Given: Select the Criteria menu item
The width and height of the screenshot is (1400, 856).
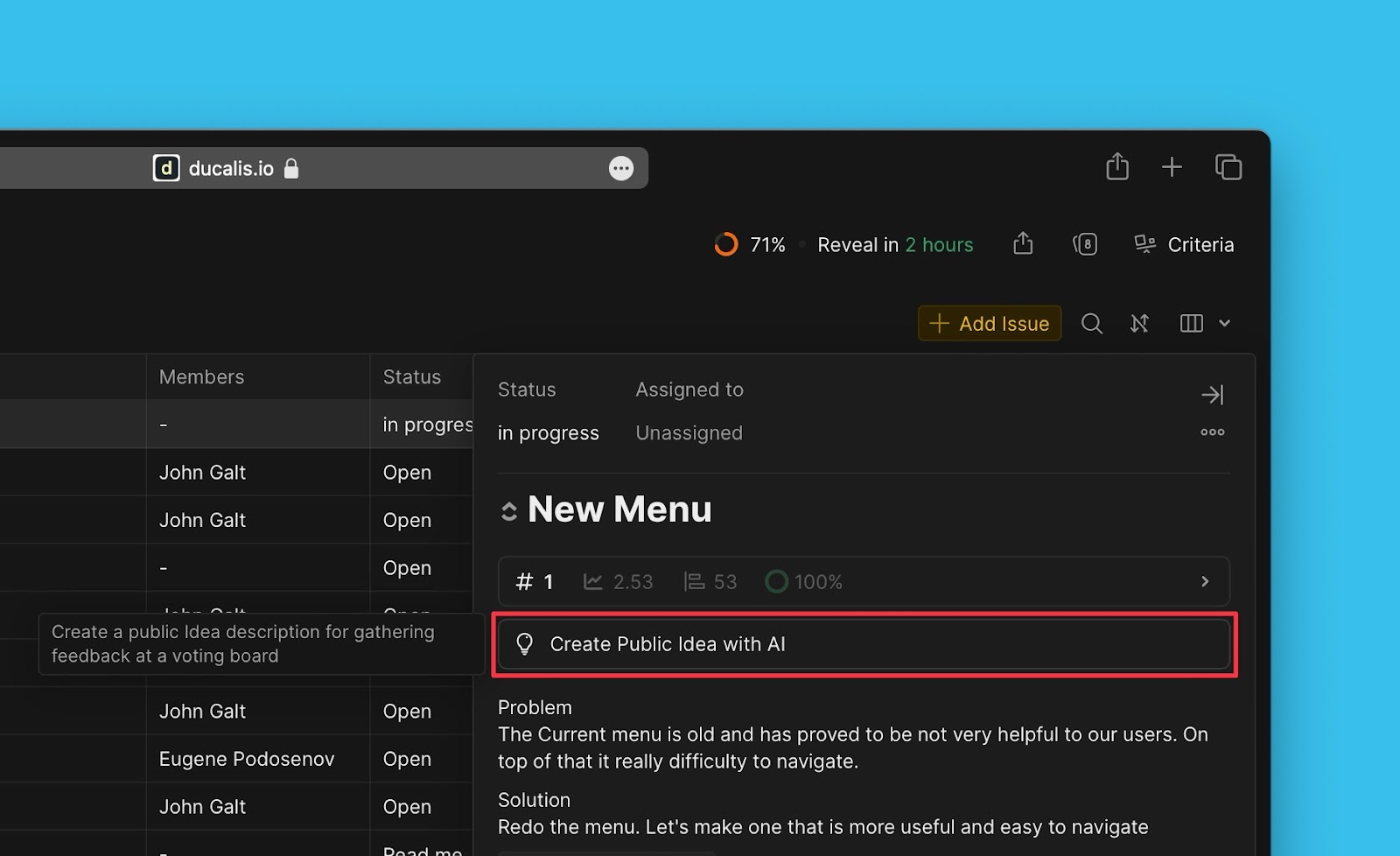Looking at the screenshot, I should pos(1201,244).
